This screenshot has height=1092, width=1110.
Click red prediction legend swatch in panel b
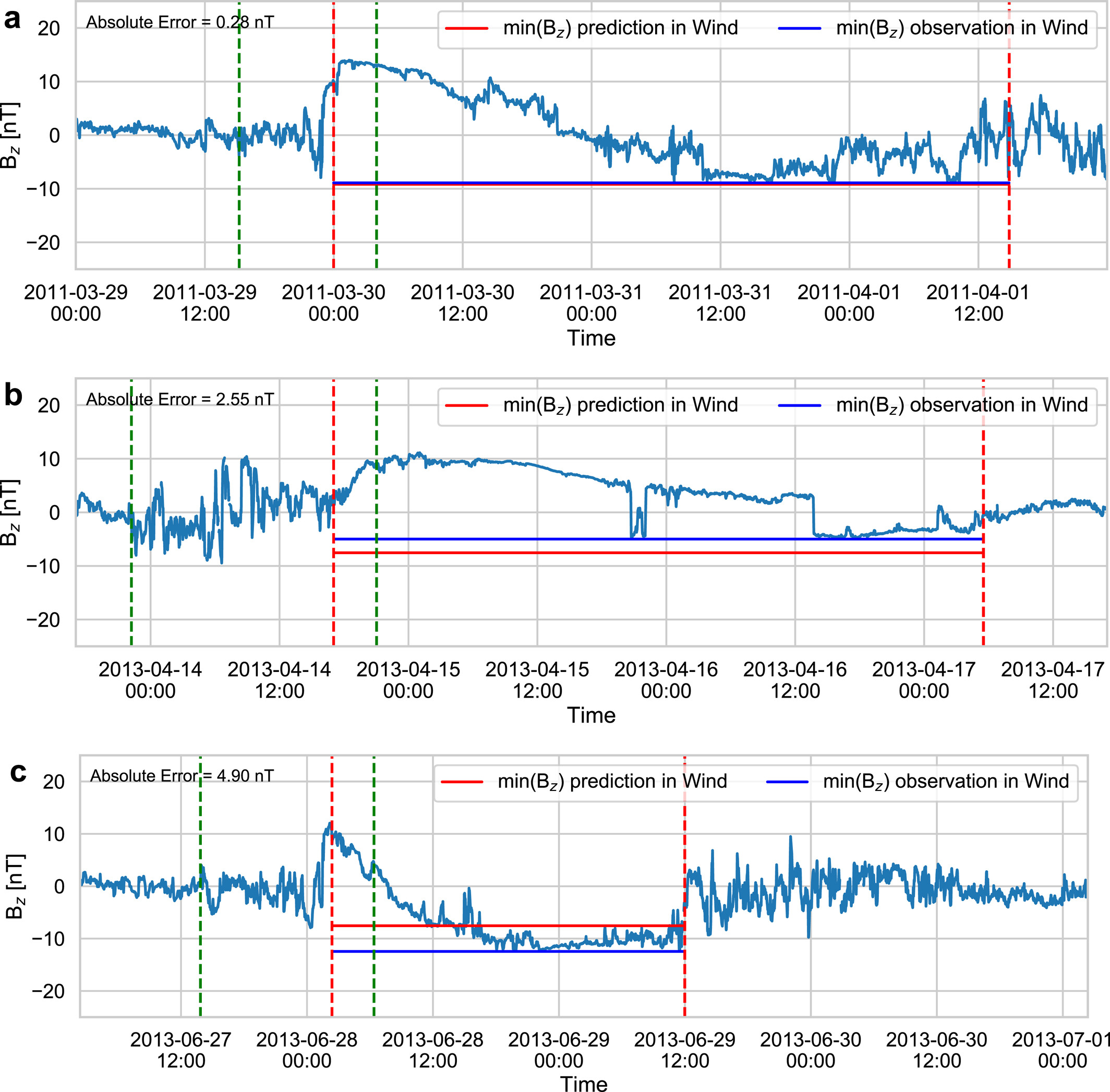466,405
